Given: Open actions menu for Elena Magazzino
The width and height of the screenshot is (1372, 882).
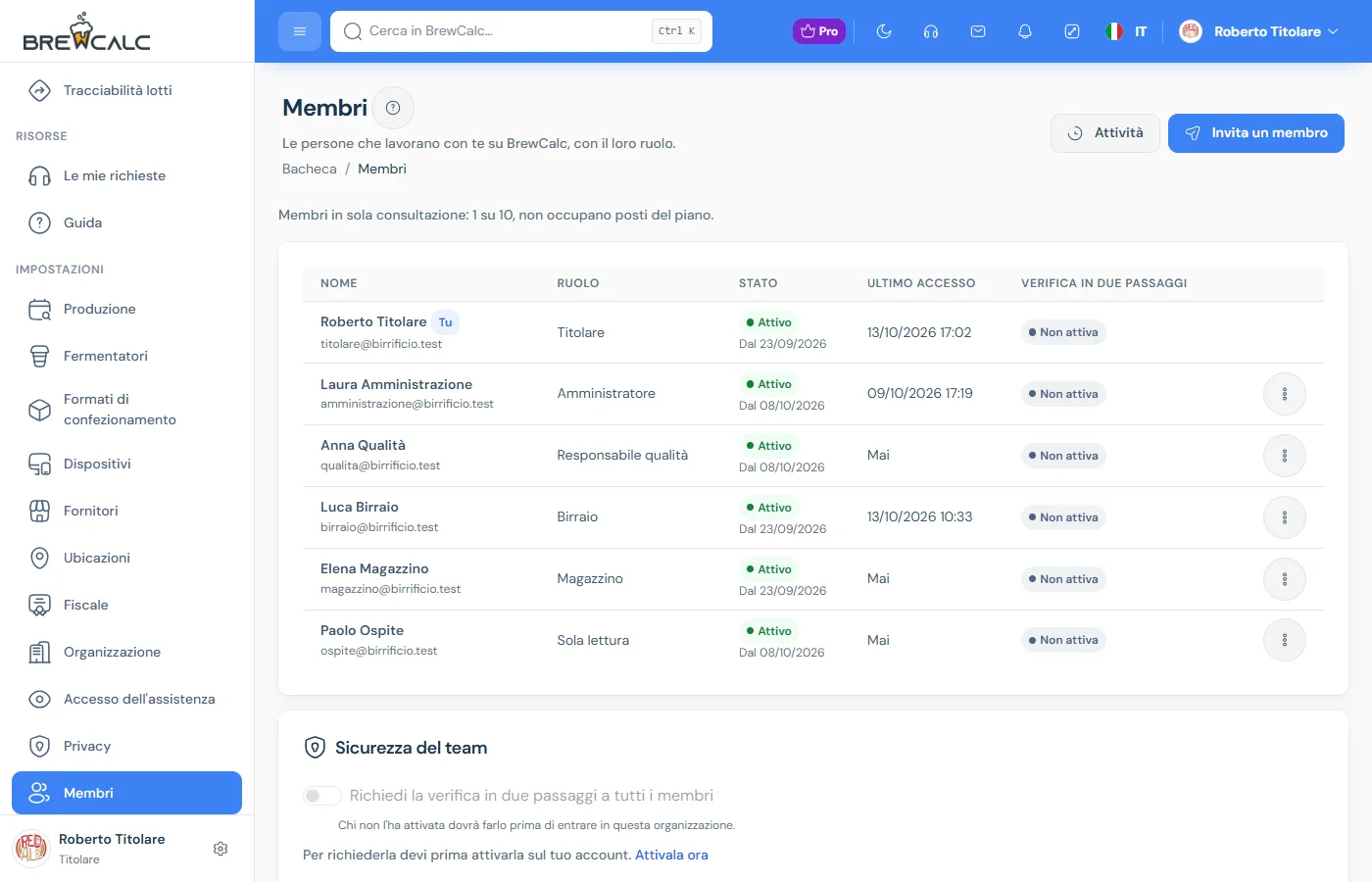Looking at the screenshot, I should (1285, 579).
